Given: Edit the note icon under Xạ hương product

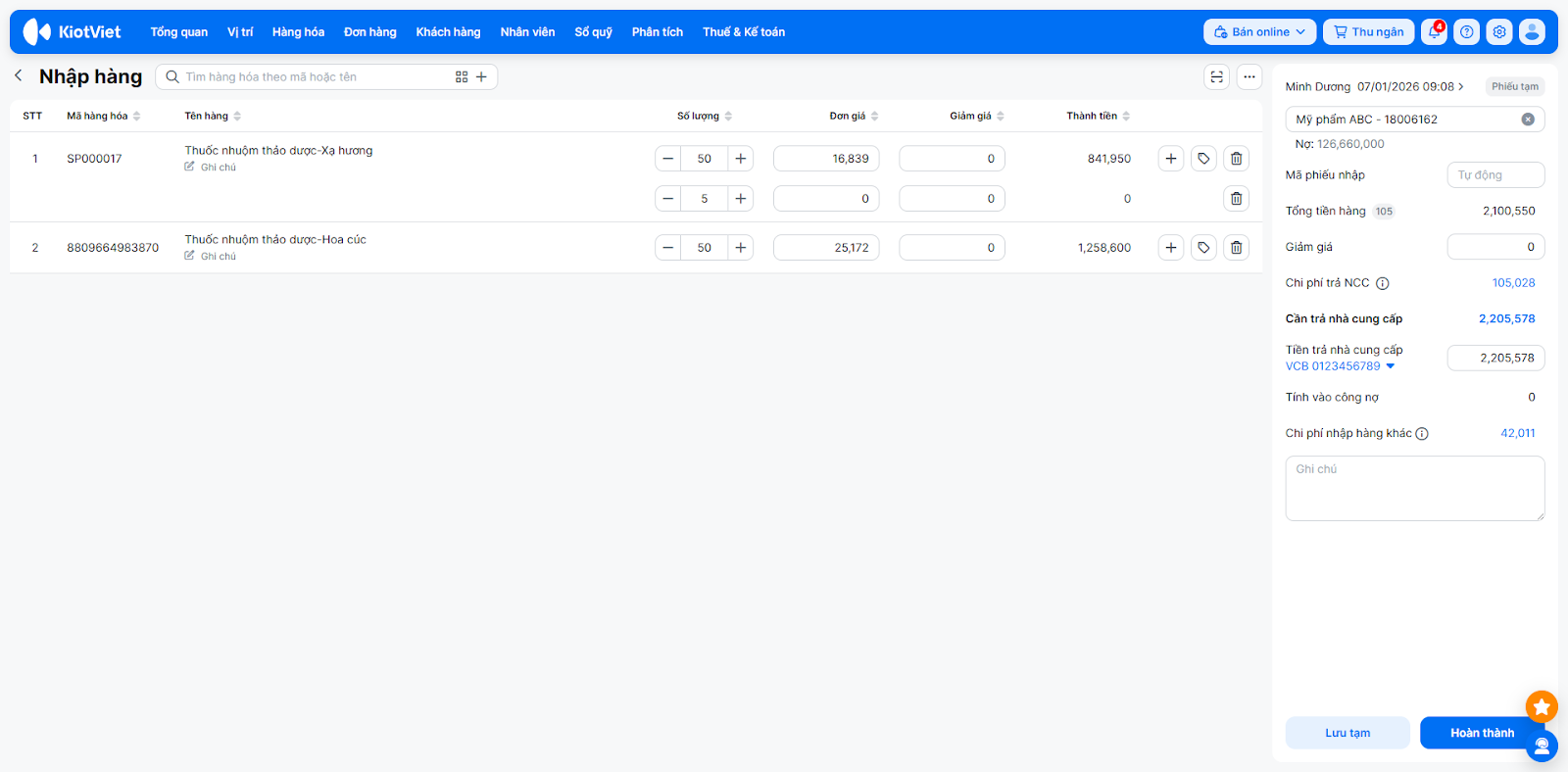Looking at the screenshot, I should (190, 167).
